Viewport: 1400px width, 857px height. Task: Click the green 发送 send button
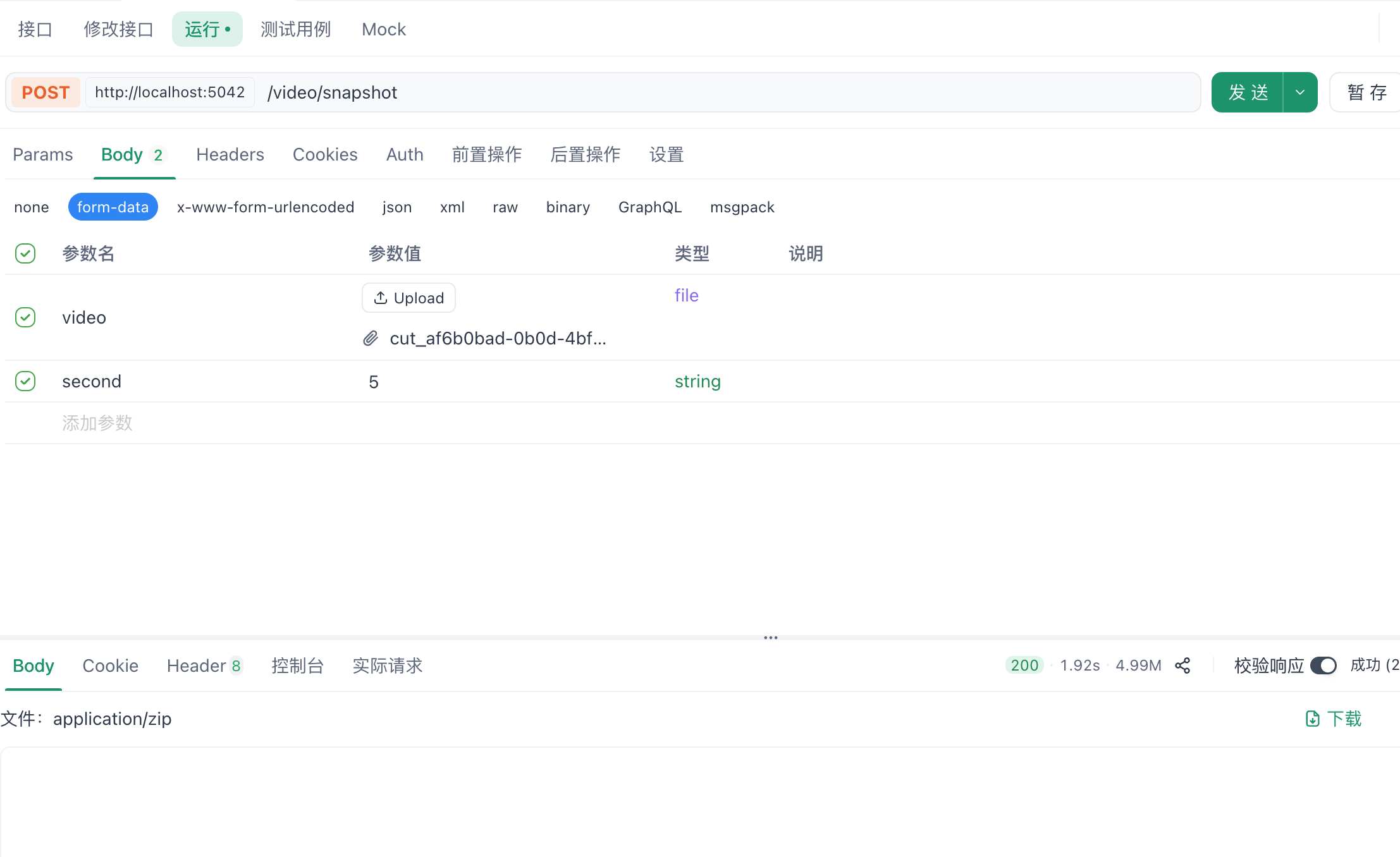pyautogui.click(x=1247, y=92)
